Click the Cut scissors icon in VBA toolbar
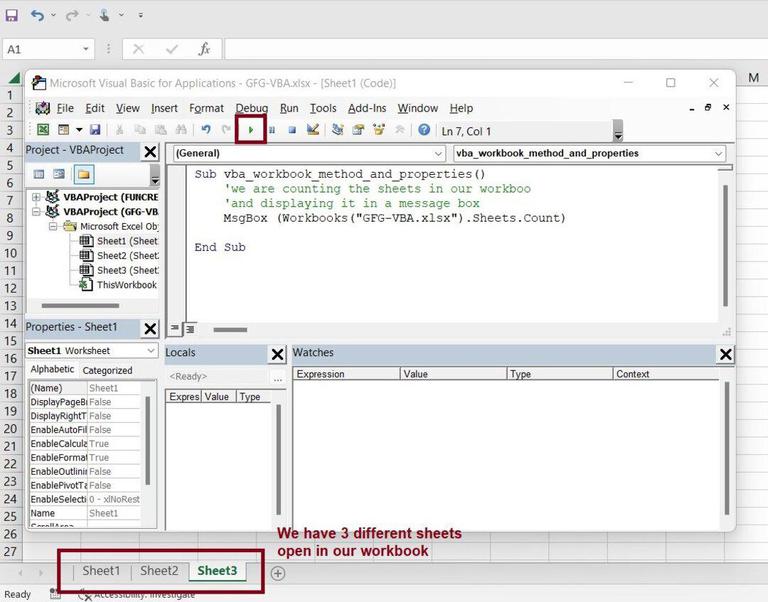Screen dimensions: 768x602 (119, 130)
